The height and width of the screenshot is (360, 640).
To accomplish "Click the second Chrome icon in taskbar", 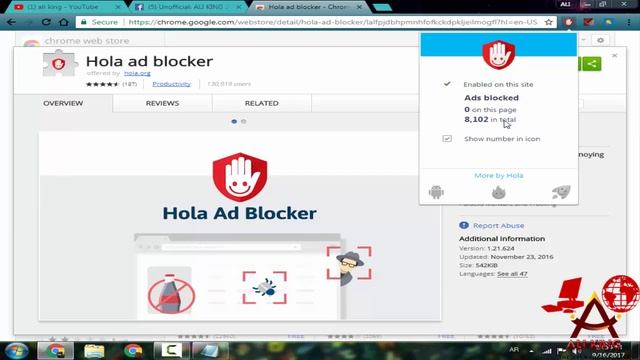I will coord(133,351).
